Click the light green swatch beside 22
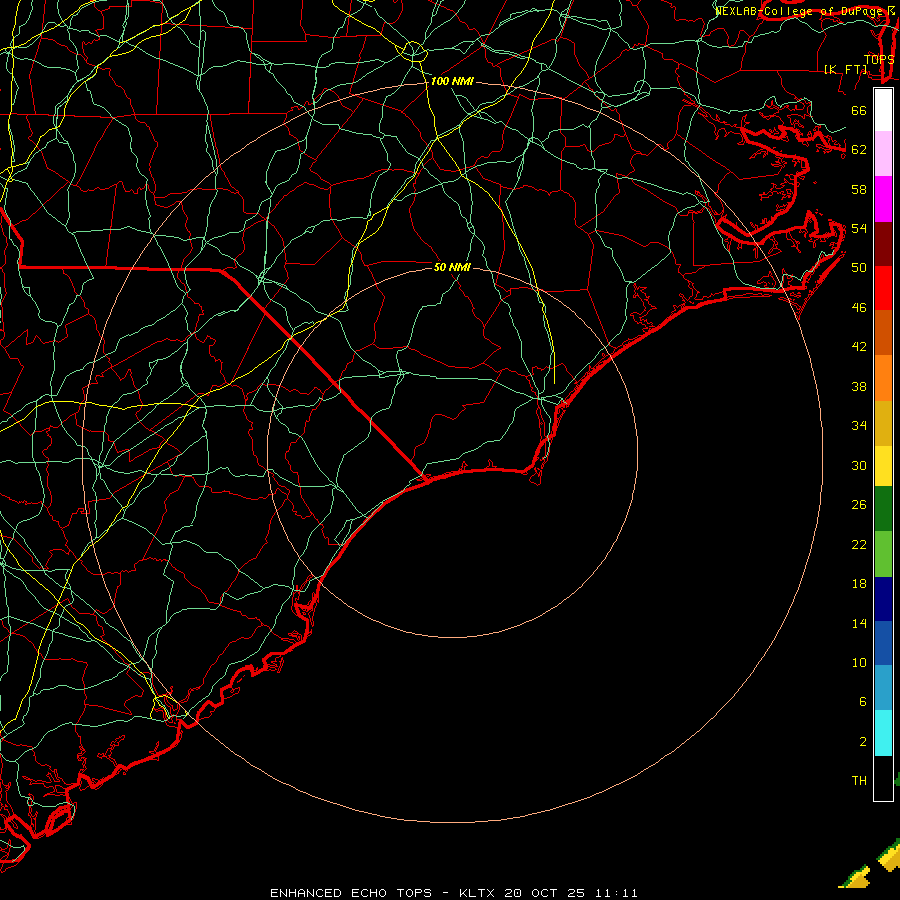This screenshot has height=900, width=900. pos(883,554)
